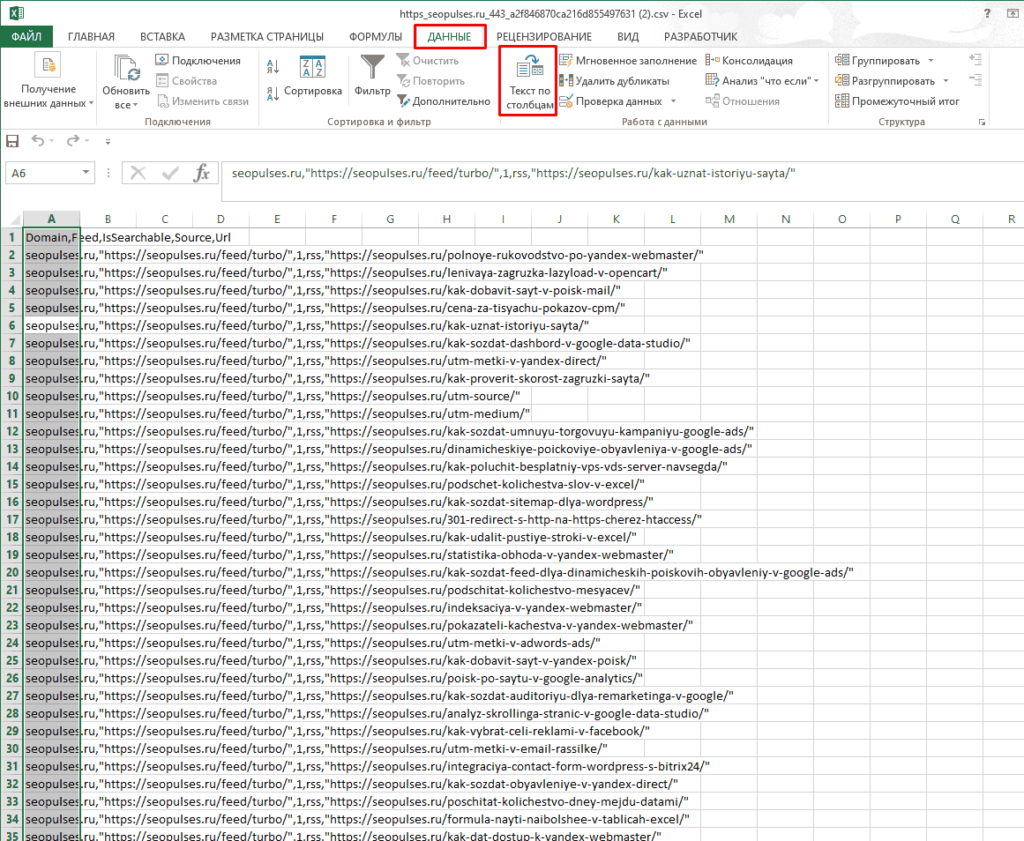
Task: Expand the Обновить все dropdown arrow
Action: (135, 105)
